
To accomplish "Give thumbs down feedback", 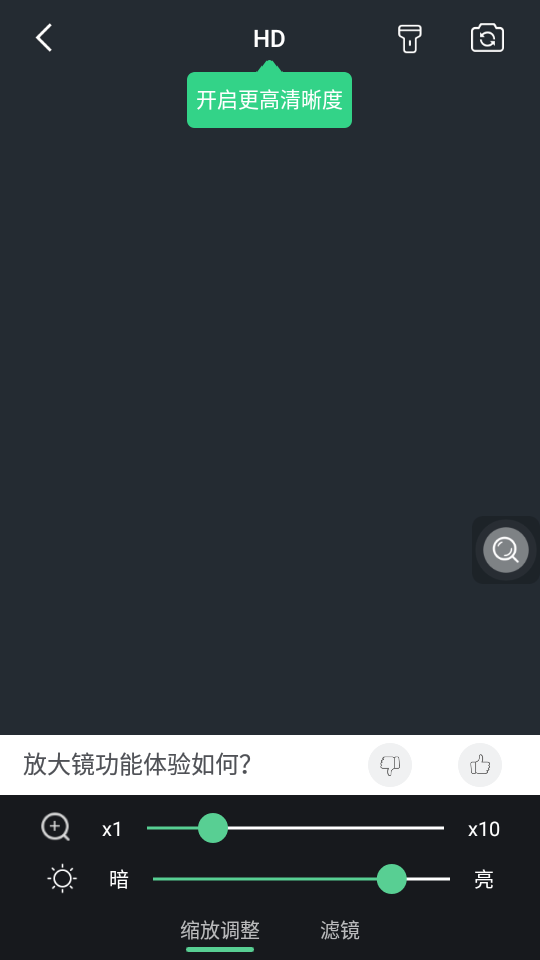I will [390, 765].
